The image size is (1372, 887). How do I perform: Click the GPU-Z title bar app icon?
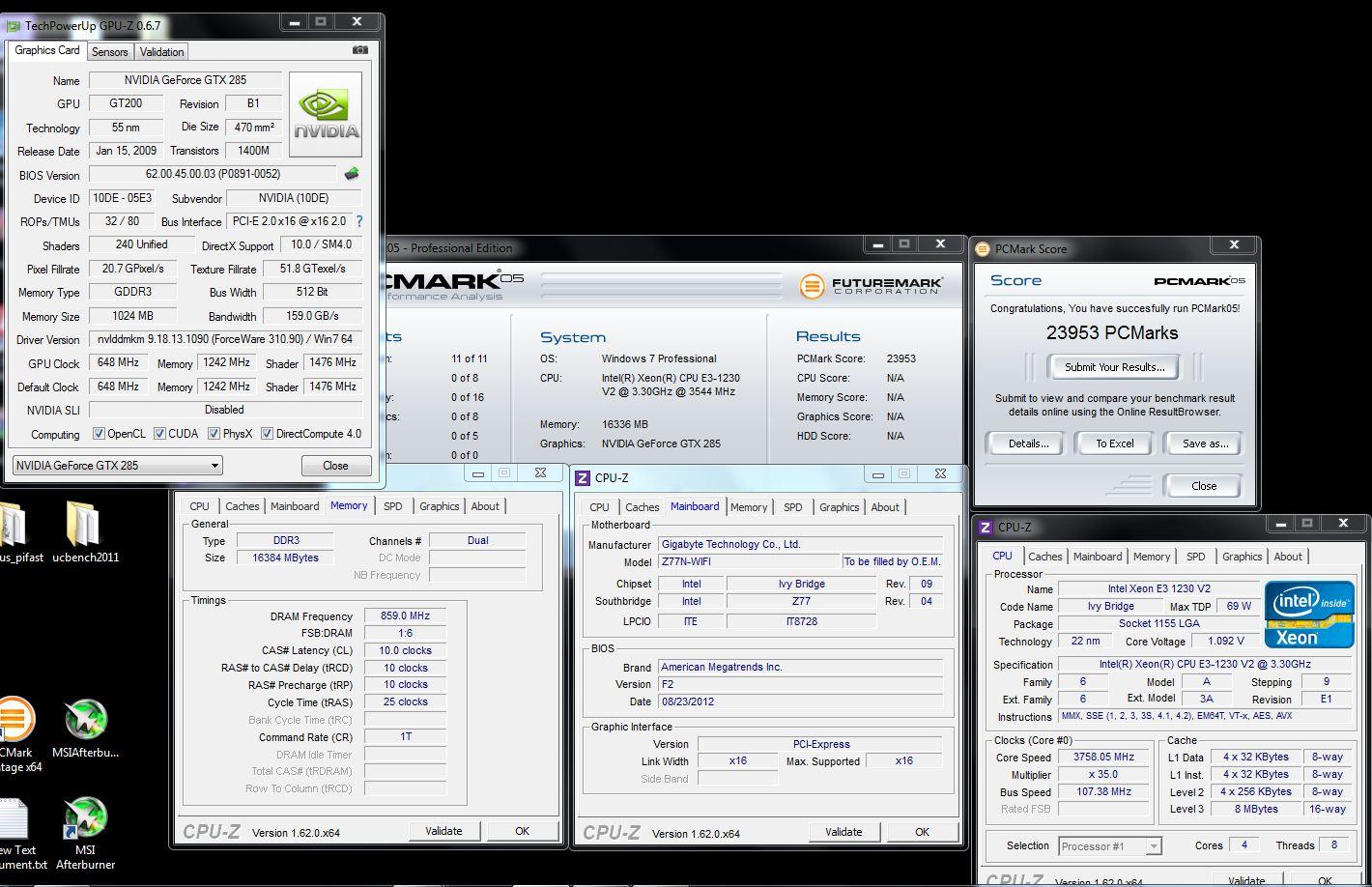point(14,25)
